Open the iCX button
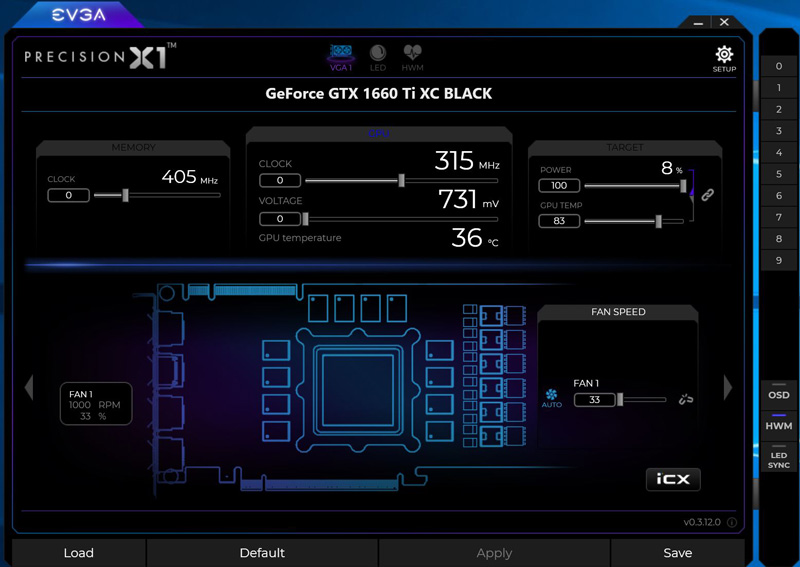This screenshot has height=567, width=800. (x=673, y=479)
